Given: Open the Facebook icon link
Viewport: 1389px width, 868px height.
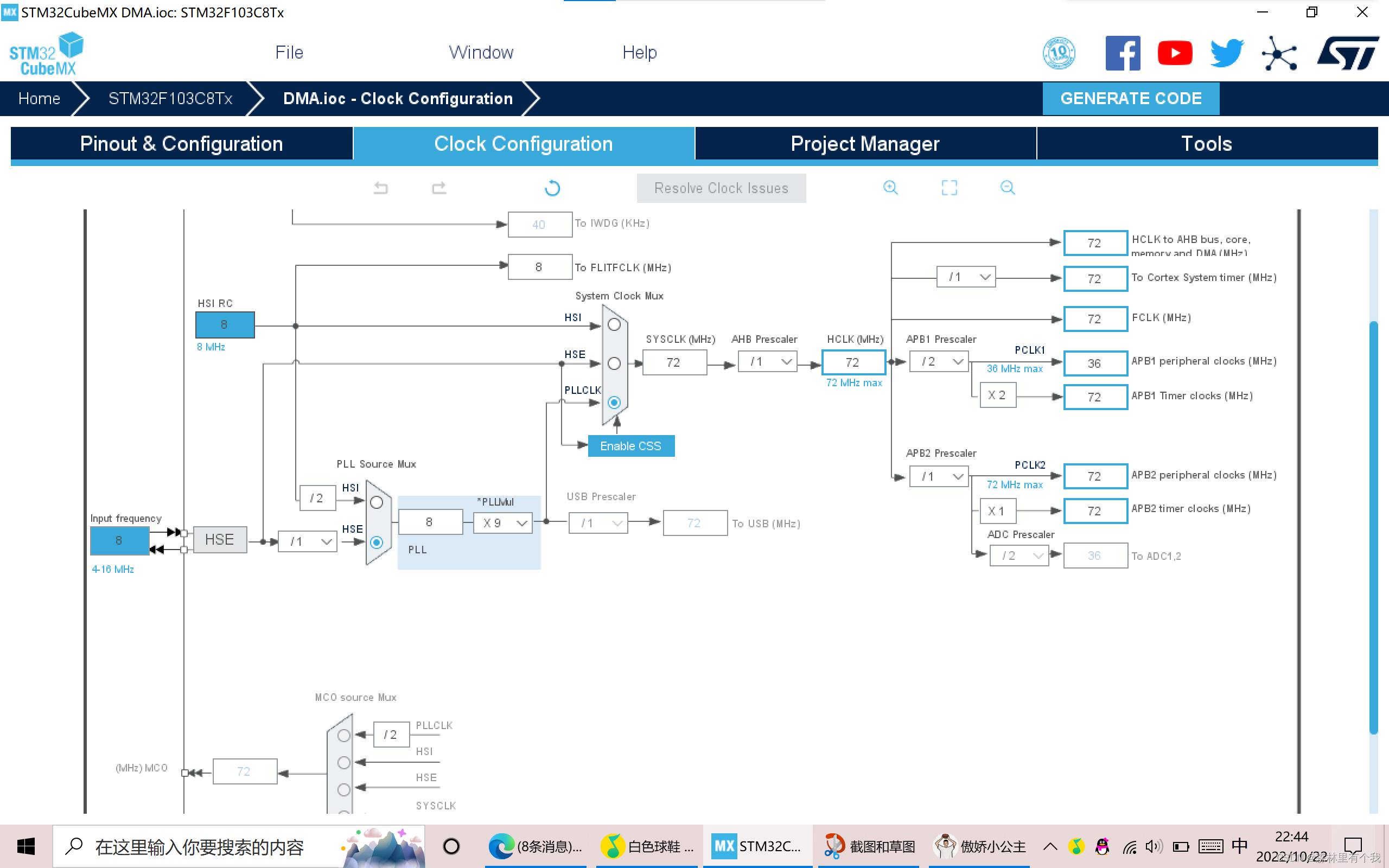Looking at the screenshot, I should [1123, 53].
